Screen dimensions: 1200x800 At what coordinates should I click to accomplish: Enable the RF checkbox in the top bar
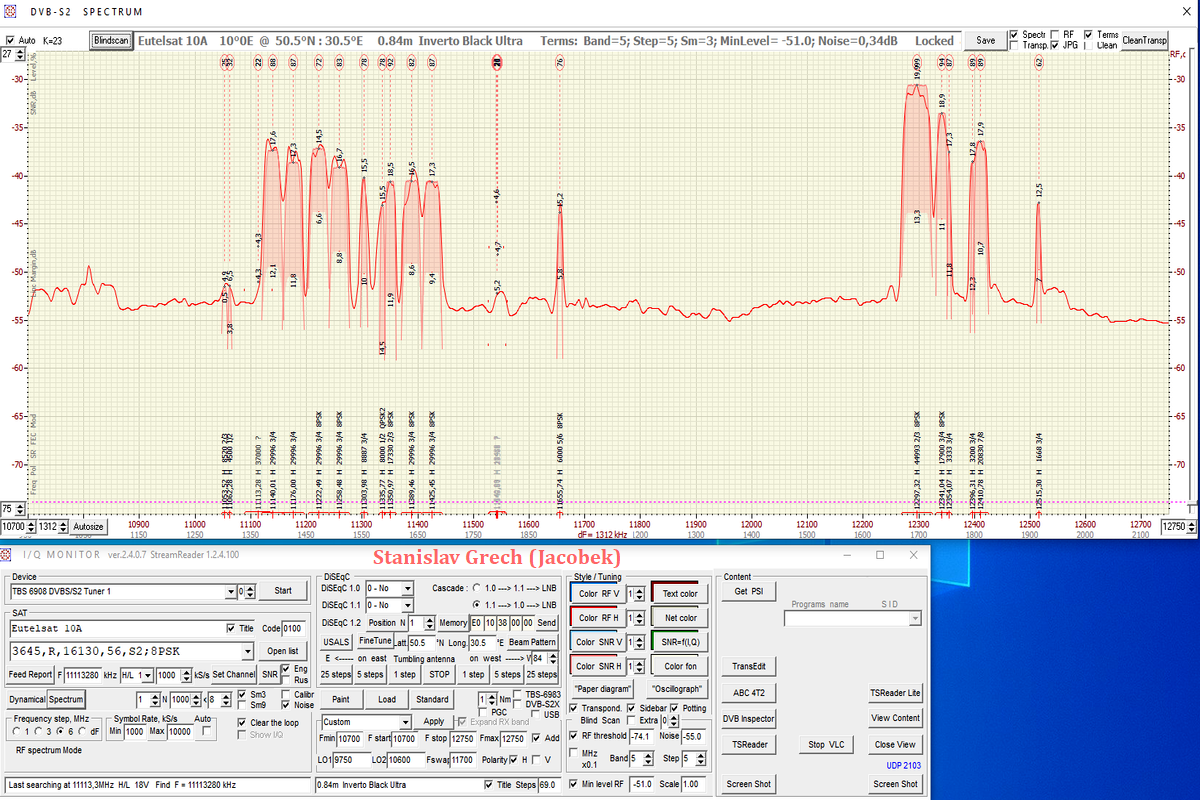coord(1056,34)
